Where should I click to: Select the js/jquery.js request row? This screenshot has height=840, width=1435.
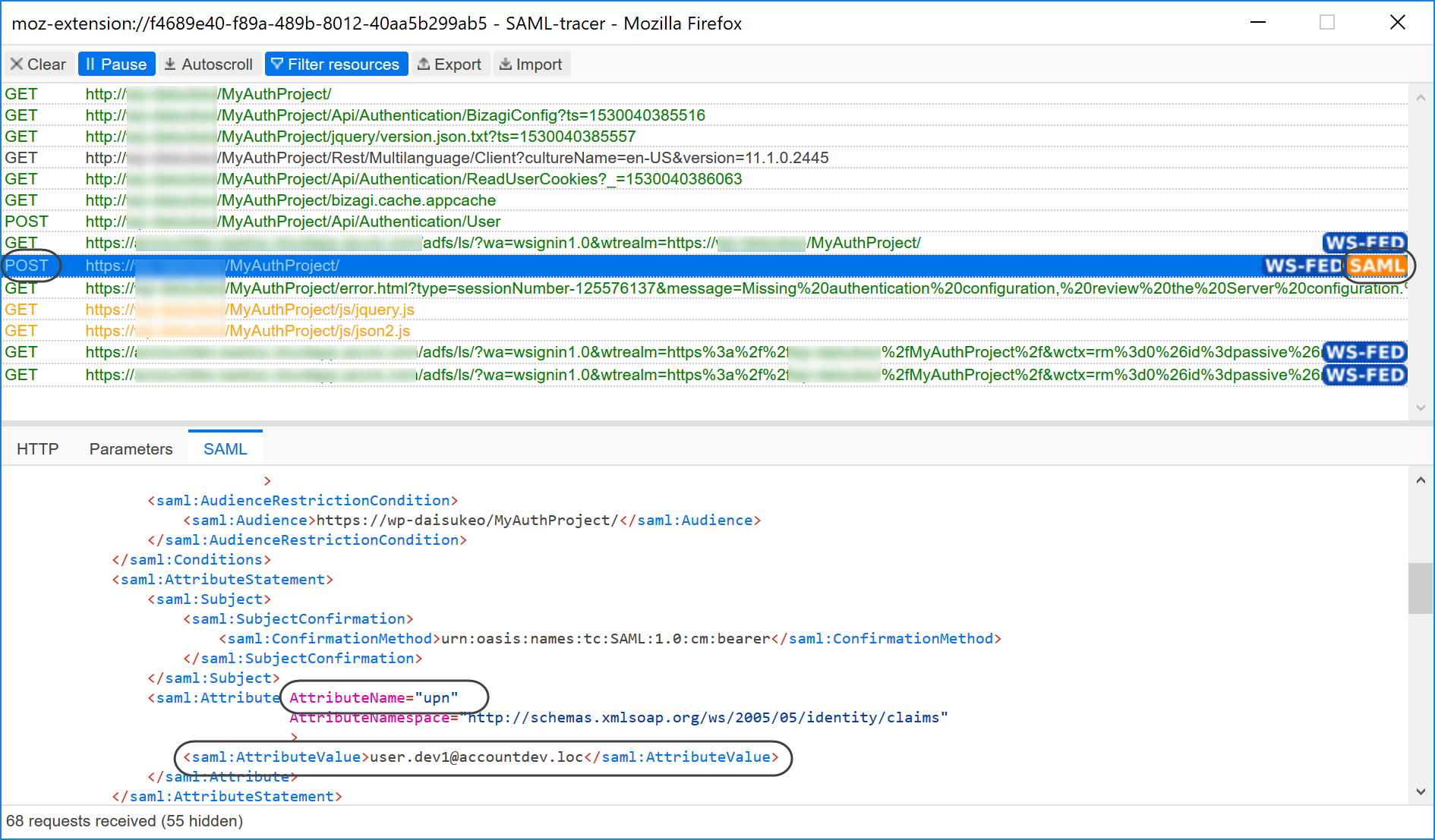pyautogui.click(x=705, y=310)
